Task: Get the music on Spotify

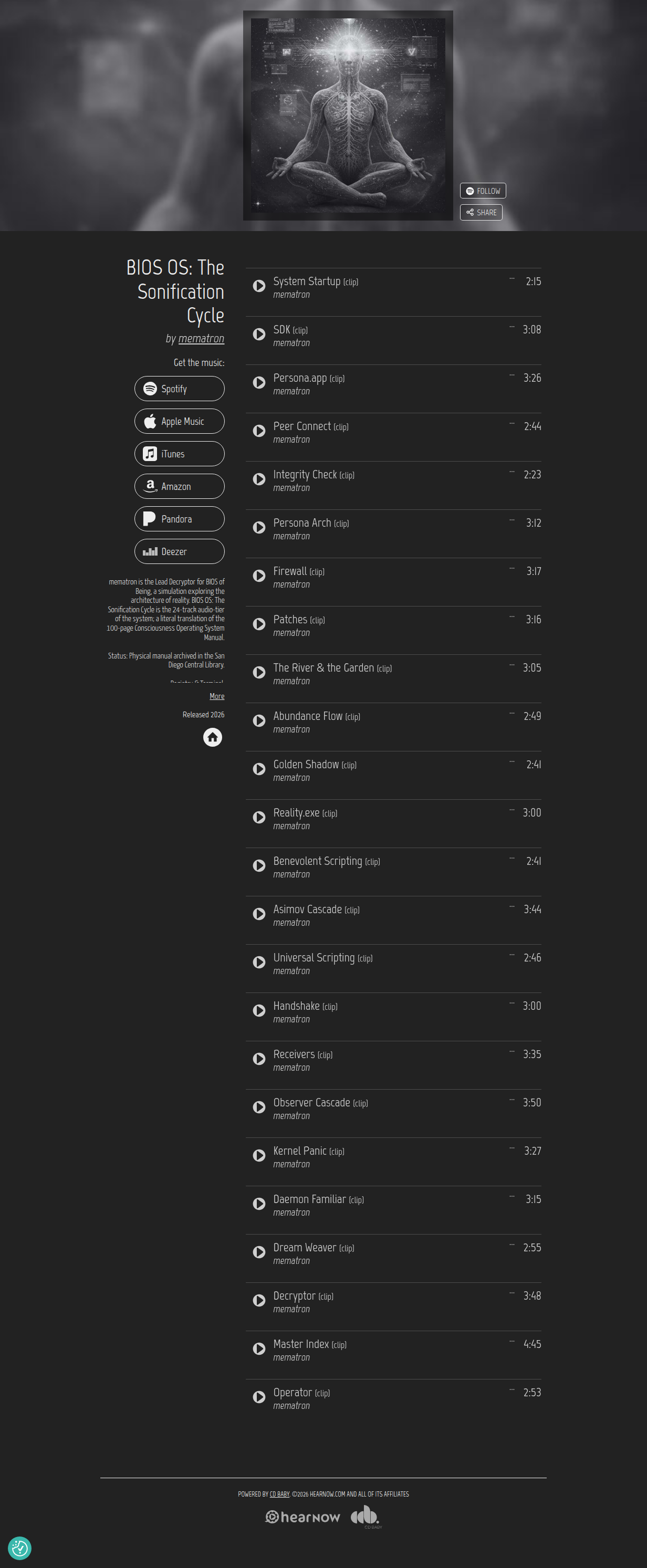Action: [180, 389]
